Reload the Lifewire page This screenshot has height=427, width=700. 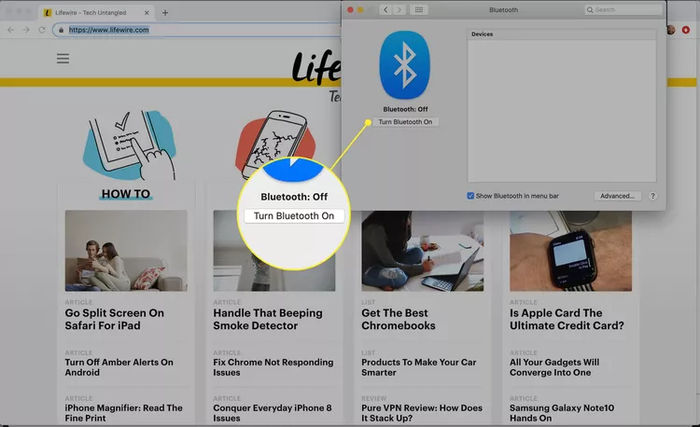[x=42, y=30]
